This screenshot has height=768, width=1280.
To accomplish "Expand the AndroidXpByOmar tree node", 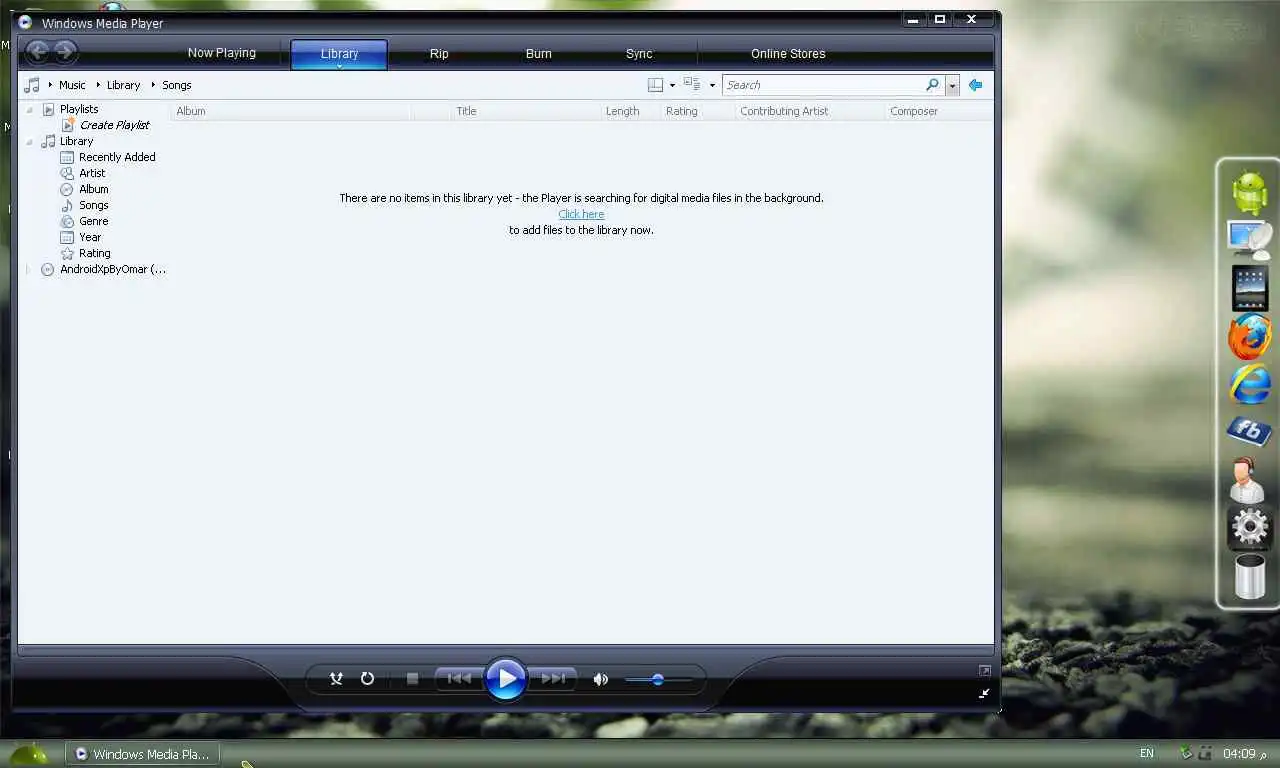I will [28, 269].
